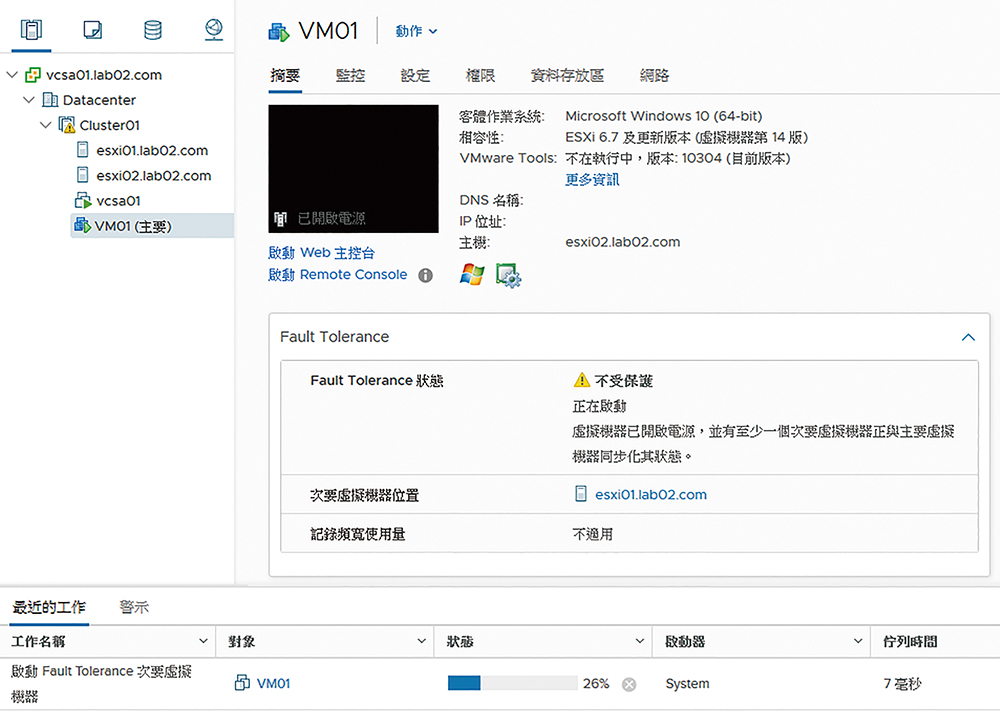Screen dimensions: 1000x725
Task: Click the VM settings gear icon
Action: 508,275
